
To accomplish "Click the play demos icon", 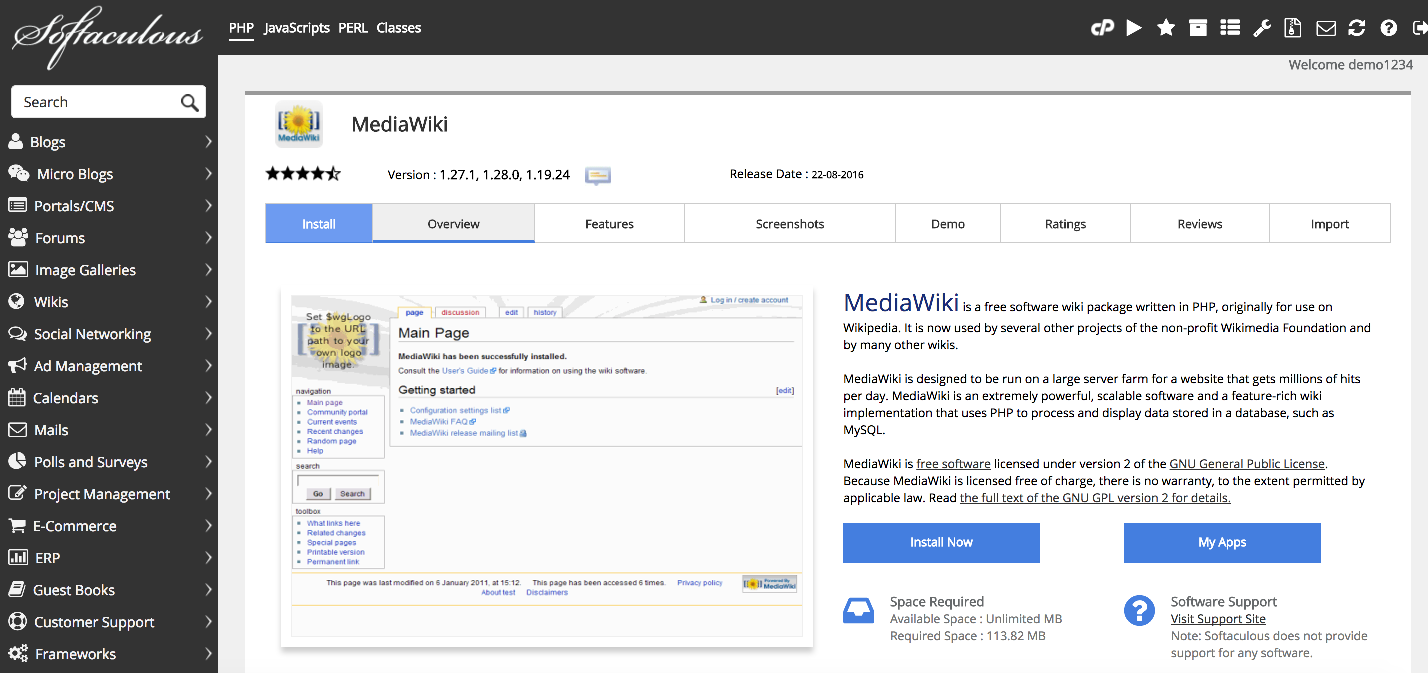I will (1134, 28).
